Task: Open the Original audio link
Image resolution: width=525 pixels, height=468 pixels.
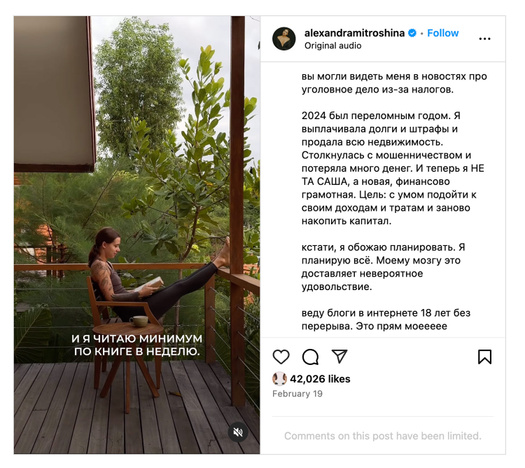Action: 333,46
